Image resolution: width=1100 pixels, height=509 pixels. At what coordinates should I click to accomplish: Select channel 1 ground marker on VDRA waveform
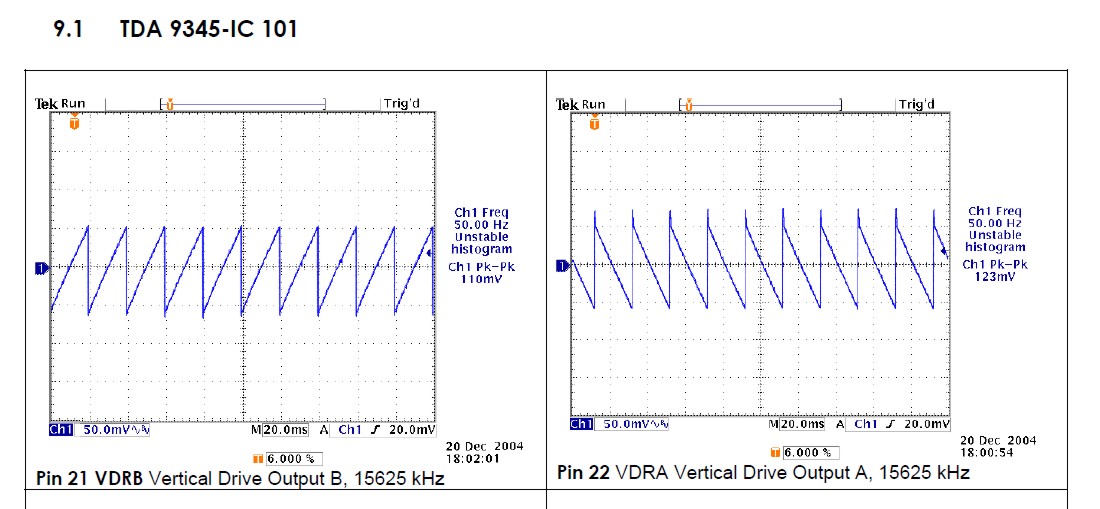pos(562,265)
